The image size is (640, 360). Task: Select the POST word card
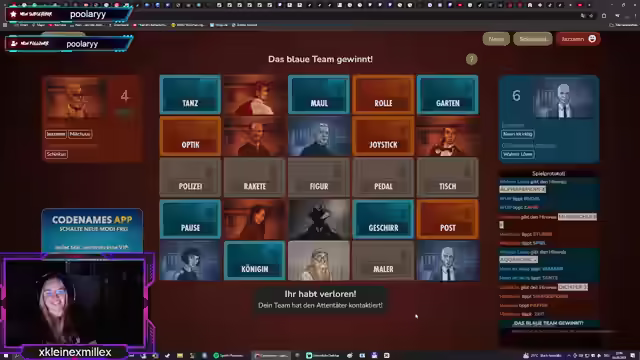tap(448, 219)
